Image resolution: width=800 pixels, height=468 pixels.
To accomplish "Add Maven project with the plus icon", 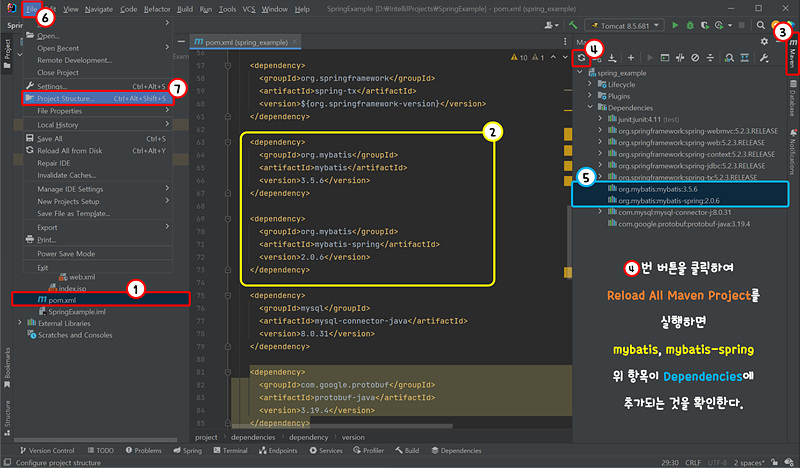I will pyautogui.click(x=631, y=58).
